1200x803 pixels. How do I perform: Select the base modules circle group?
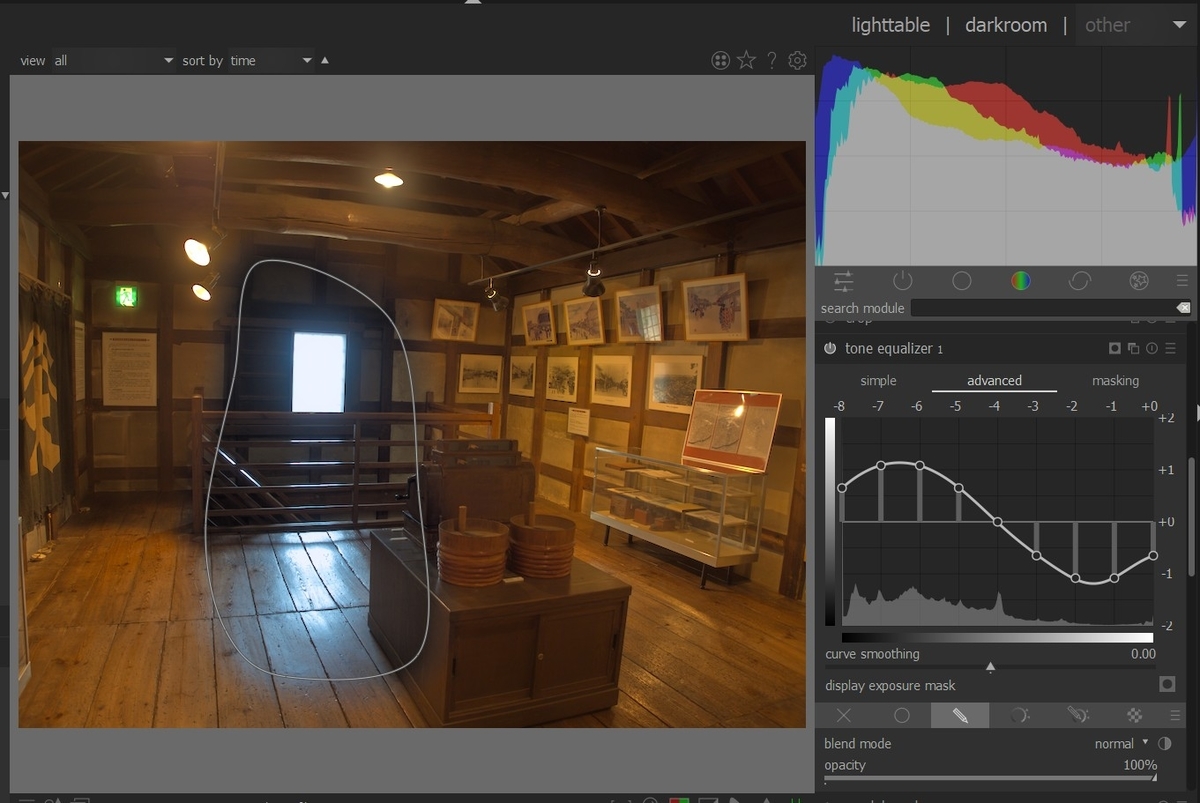[x=962, y=282]
